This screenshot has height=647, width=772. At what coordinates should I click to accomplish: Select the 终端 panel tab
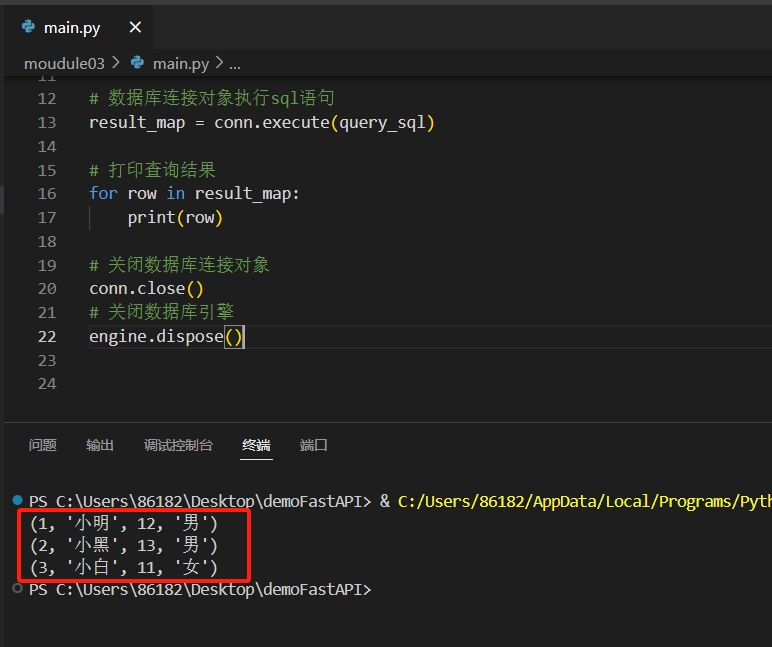(256, 445)
